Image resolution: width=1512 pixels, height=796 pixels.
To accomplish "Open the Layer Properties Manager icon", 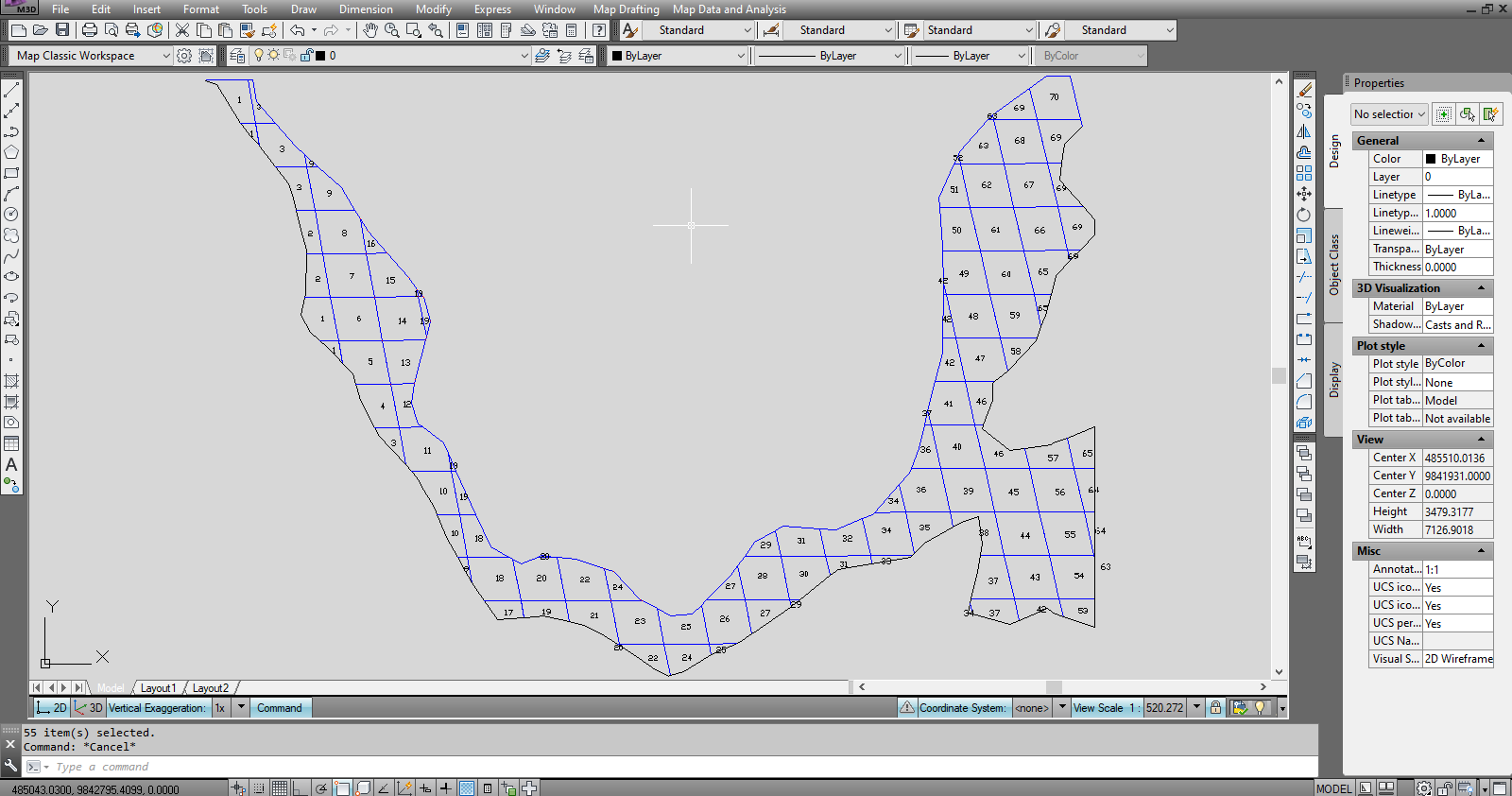I will click(237, 56).
